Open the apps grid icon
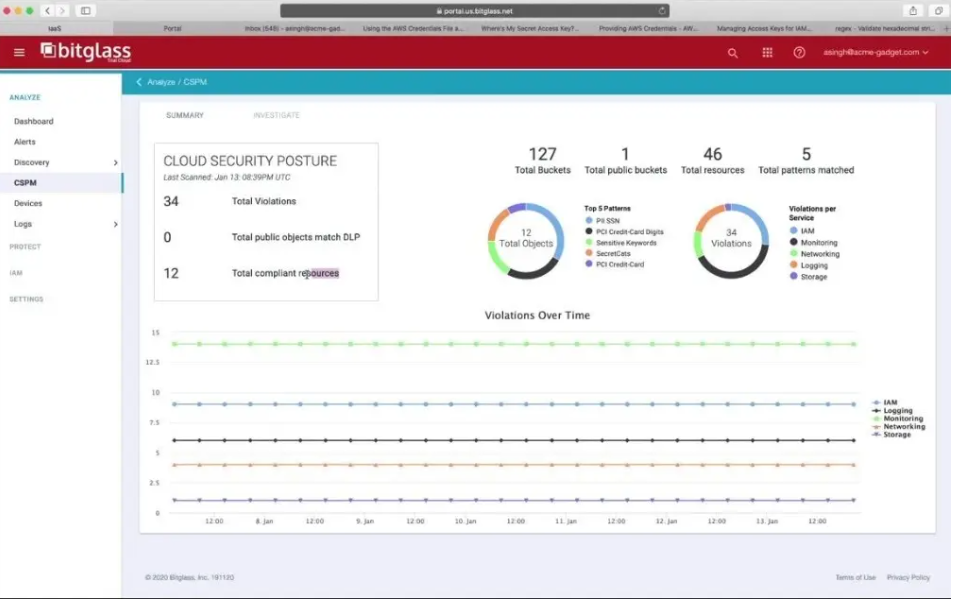 [767, 53]
